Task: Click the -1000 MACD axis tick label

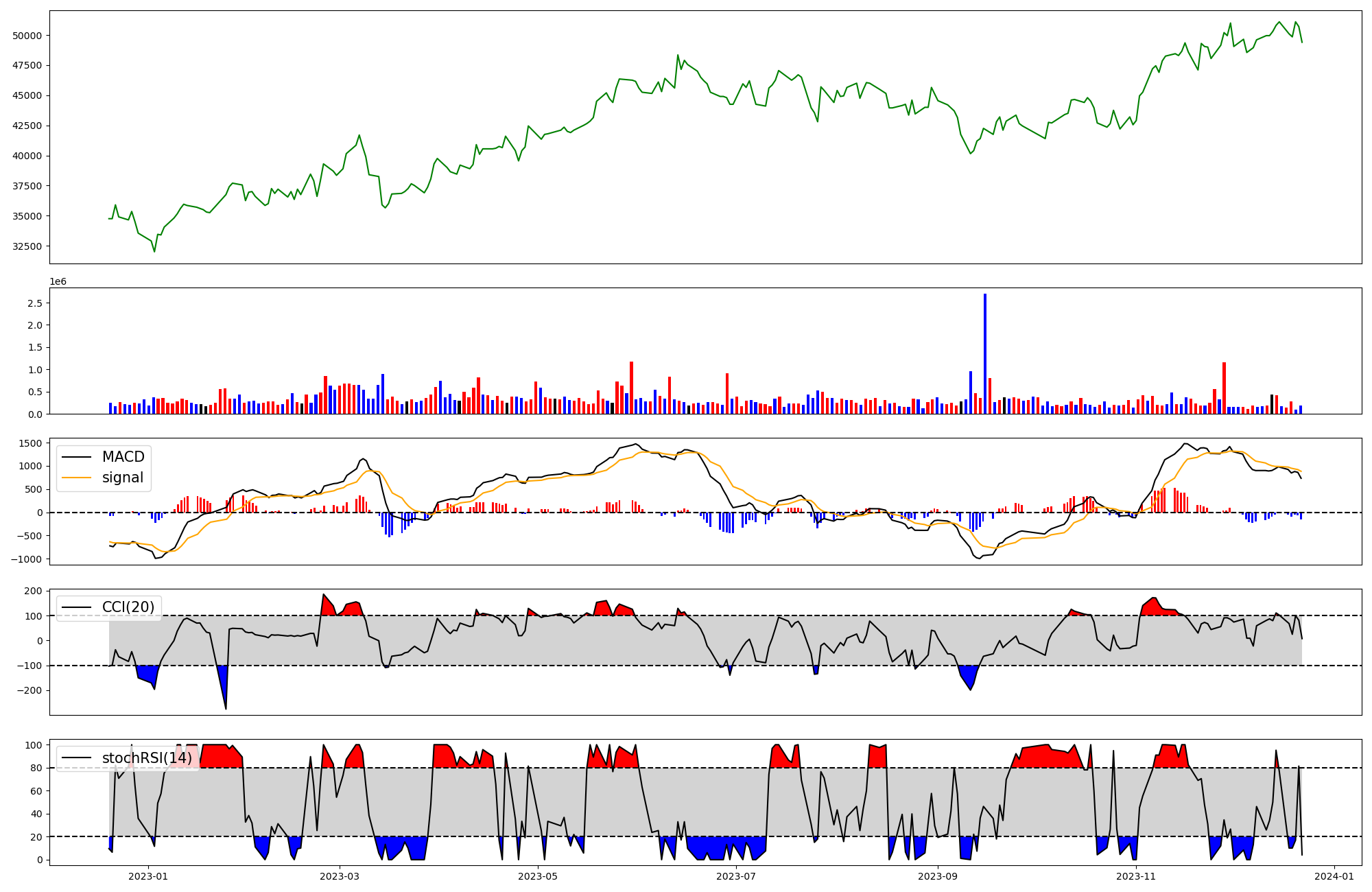Action: 26,559
